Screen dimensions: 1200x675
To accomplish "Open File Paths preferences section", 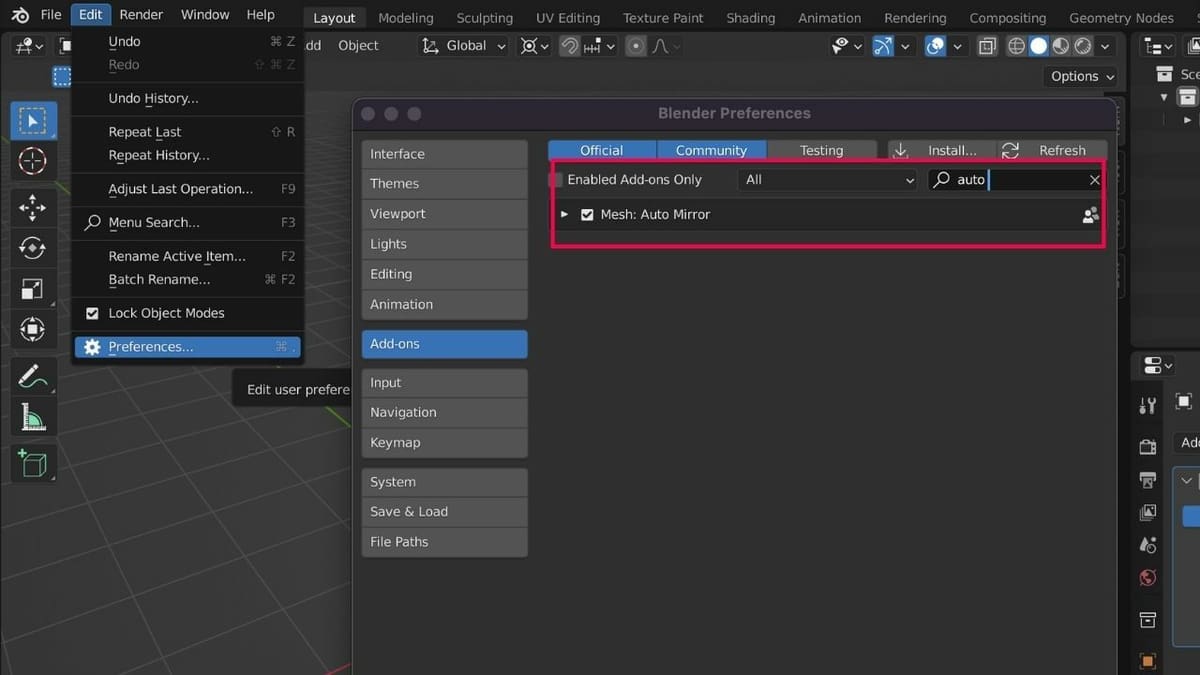I will [444, 542].
